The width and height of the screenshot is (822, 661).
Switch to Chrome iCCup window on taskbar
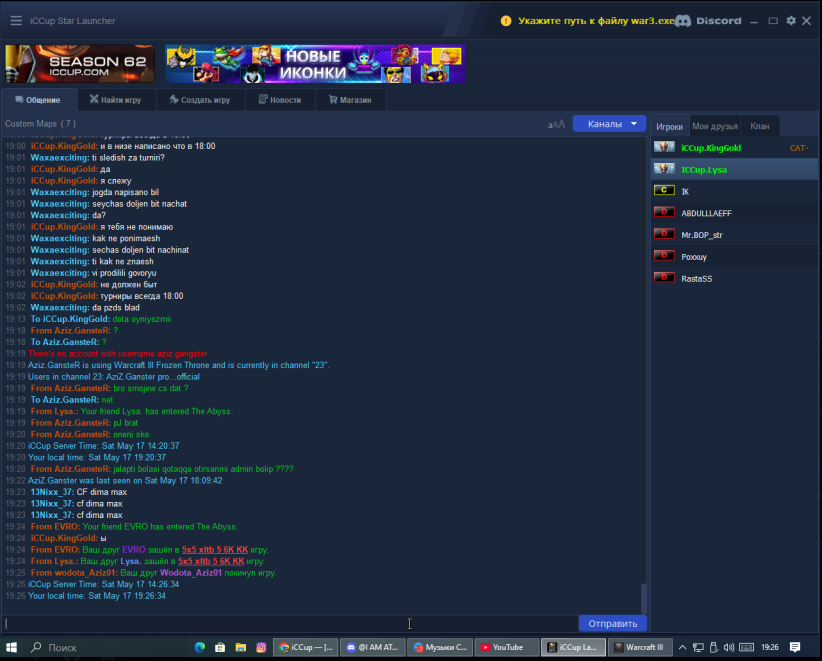tap(306, 647)
